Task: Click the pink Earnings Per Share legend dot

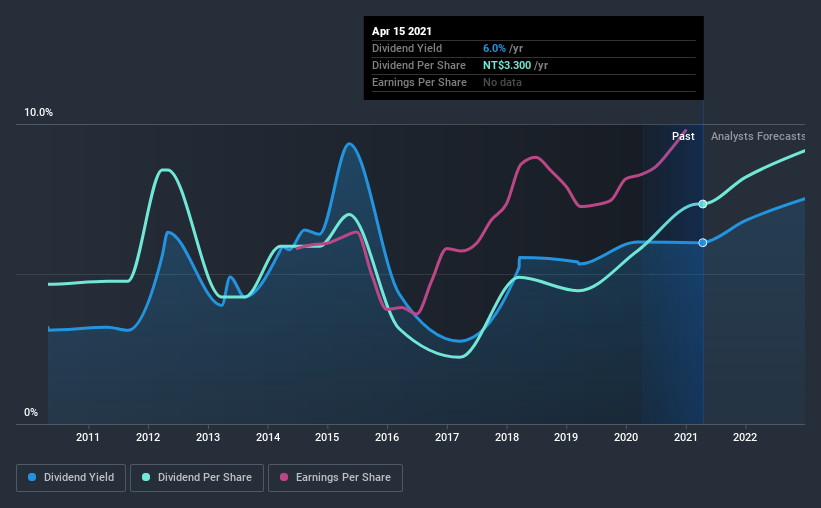Action: (x=284, y=477)
